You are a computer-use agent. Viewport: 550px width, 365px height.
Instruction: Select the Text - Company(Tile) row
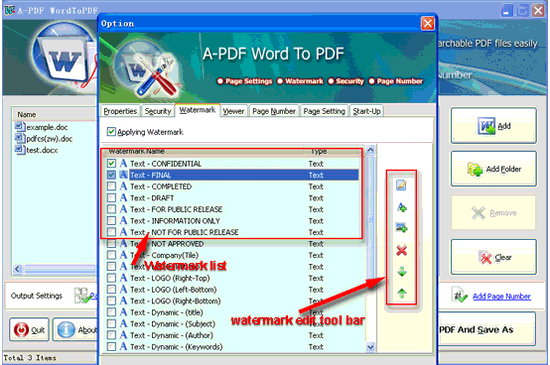(x=232, y=255)
